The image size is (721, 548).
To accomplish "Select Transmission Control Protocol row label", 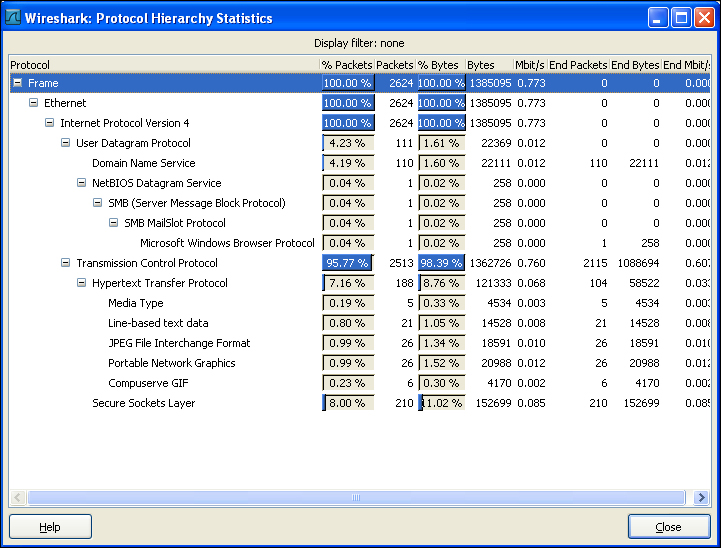I will point(147,263).
